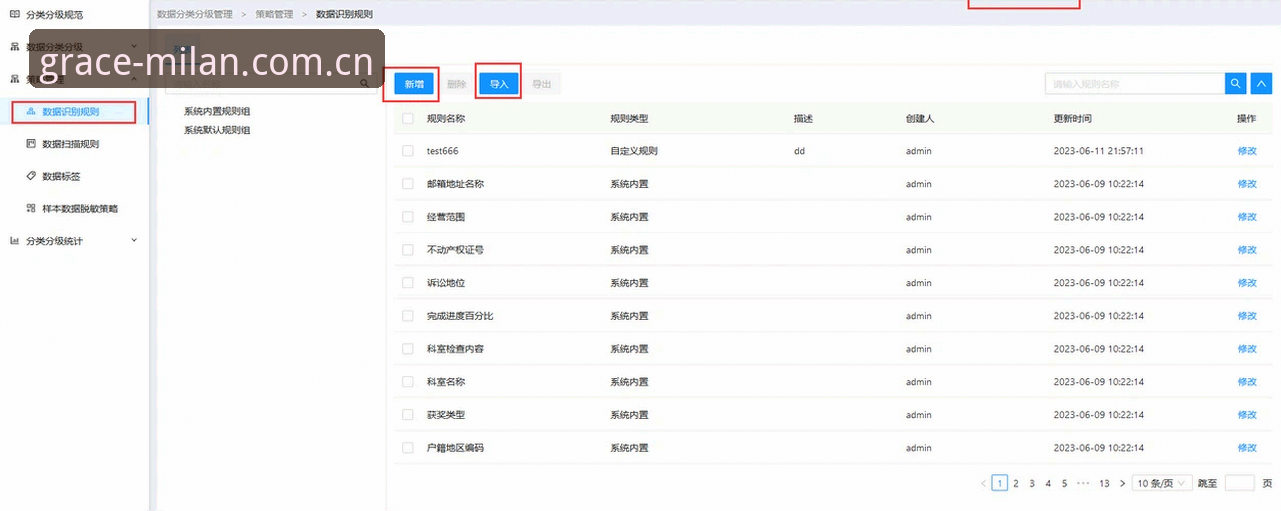The height and width of the screenshot is (511, 1281).
Task: Click the 数据标签 tag icon
Action: click(x=31, y=176)
